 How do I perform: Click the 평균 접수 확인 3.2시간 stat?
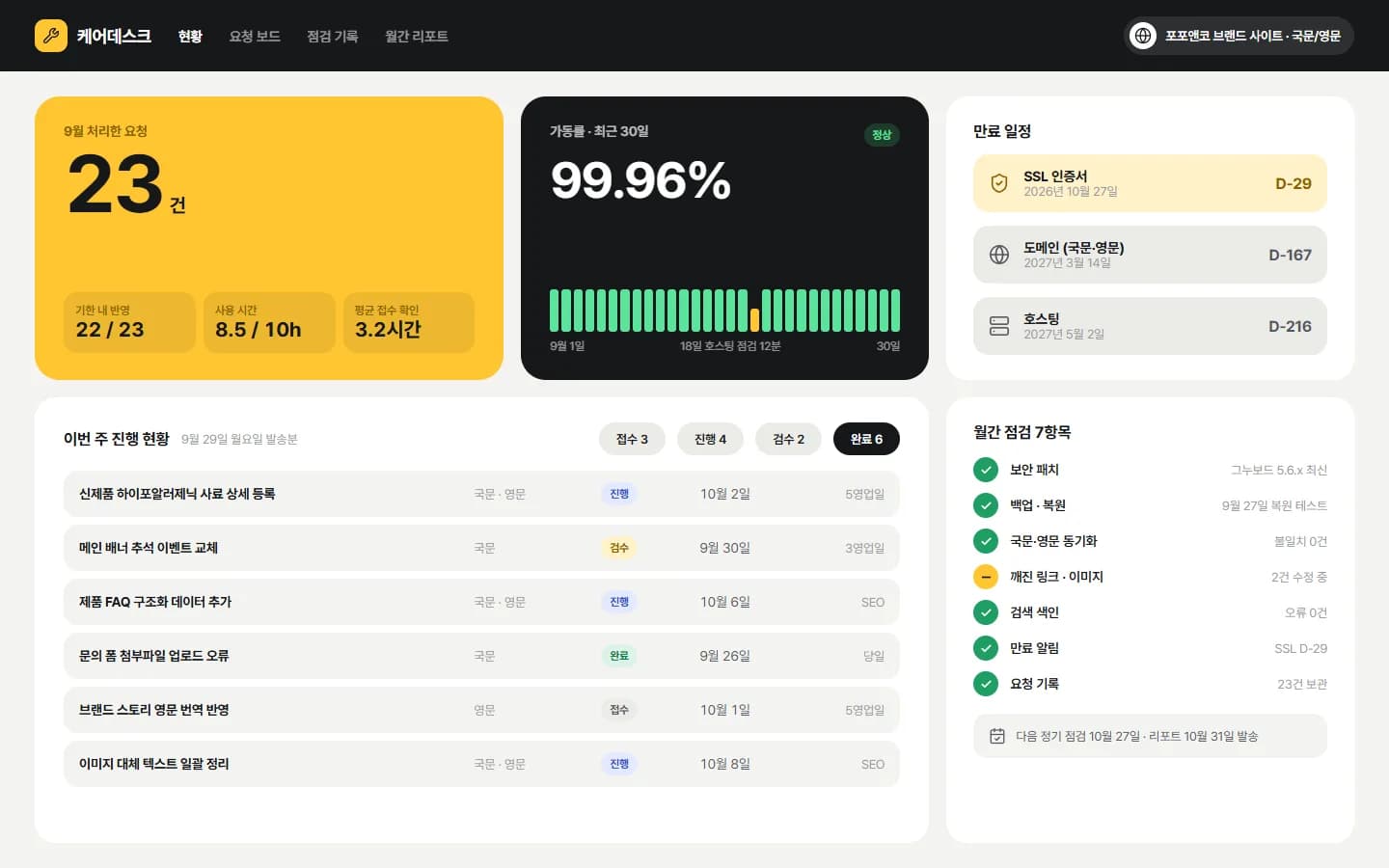[x=409, y=322]
